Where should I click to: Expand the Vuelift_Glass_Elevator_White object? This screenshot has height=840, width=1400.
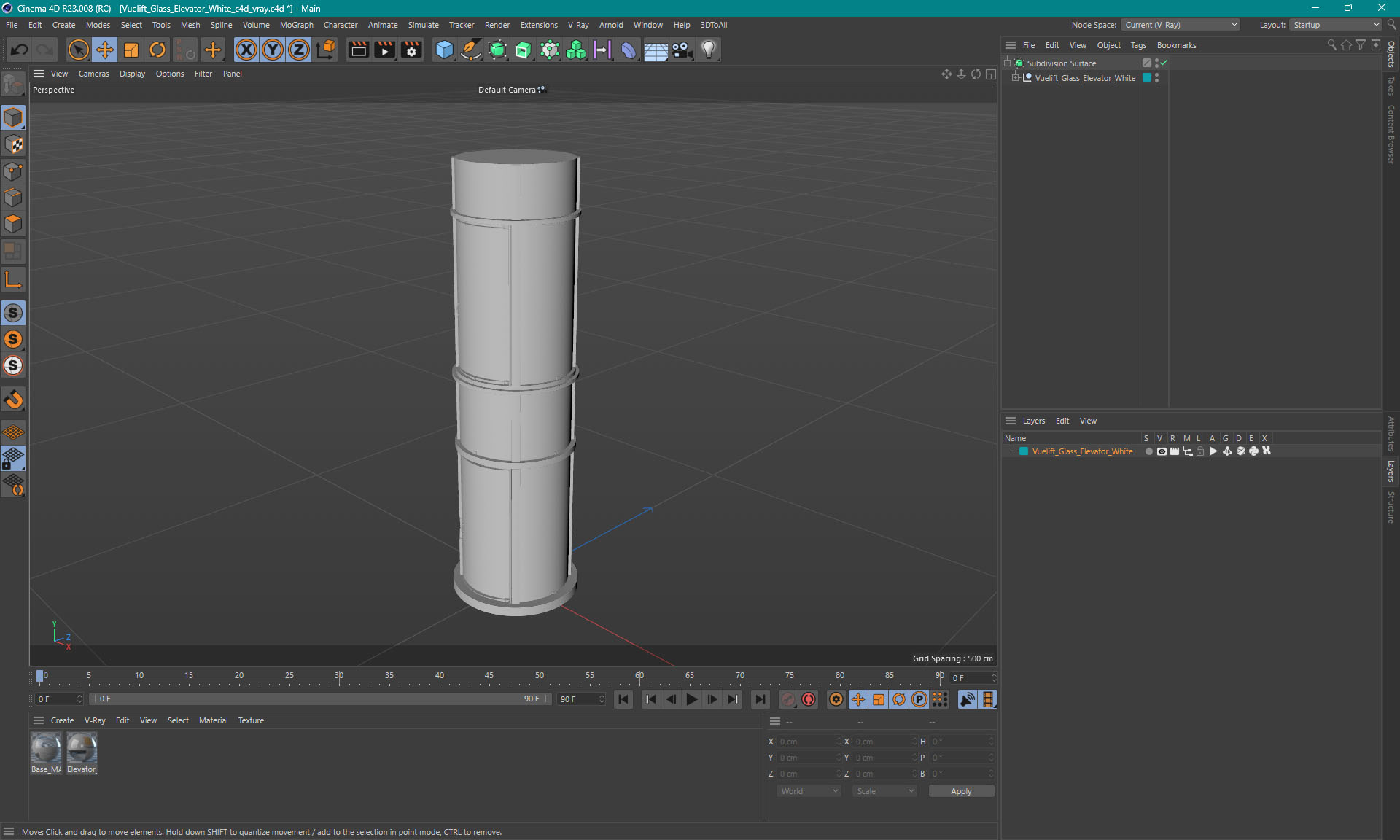[x=1015, y=78]
